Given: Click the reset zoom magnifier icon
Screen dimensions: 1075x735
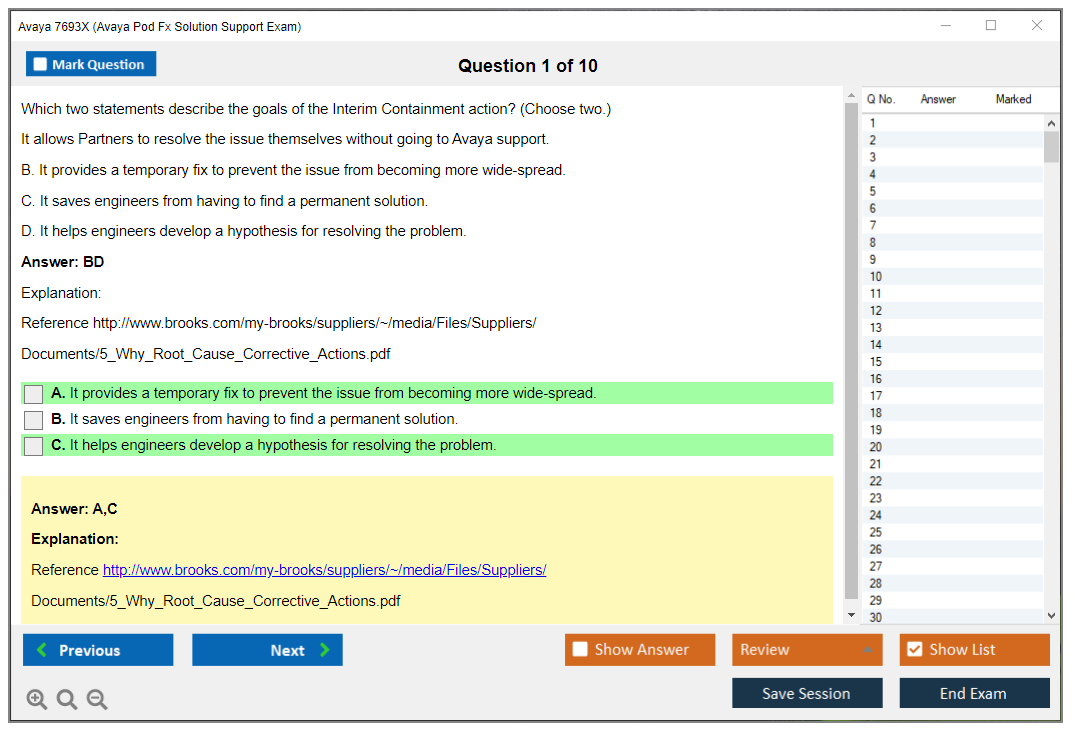Looking at the screenshot, I should [67, 700].
